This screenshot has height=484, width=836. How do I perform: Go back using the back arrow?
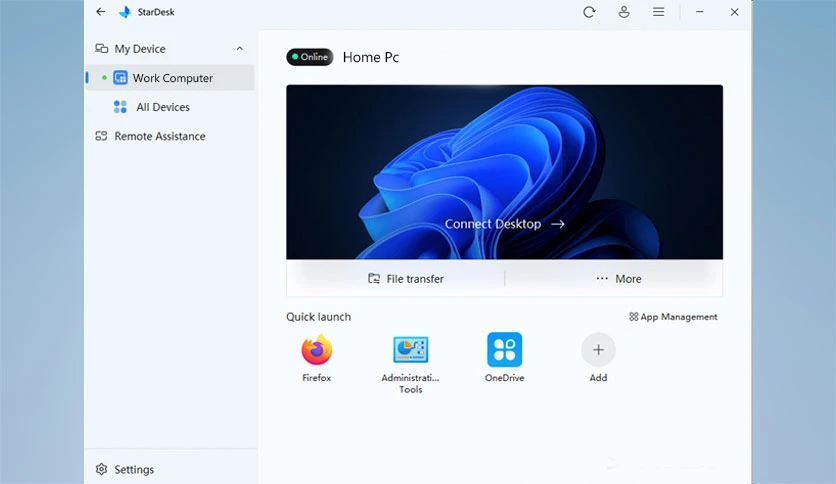(x=101, y=12)
